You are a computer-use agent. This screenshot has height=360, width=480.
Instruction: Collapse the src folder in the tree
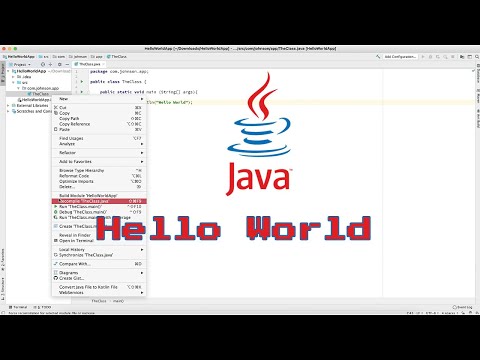(x=13, y=83)
